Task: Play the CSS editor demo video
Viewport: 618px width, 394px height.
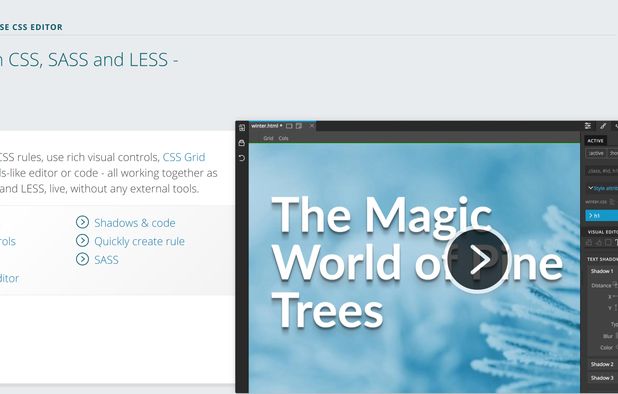Action: coord(478,260)
